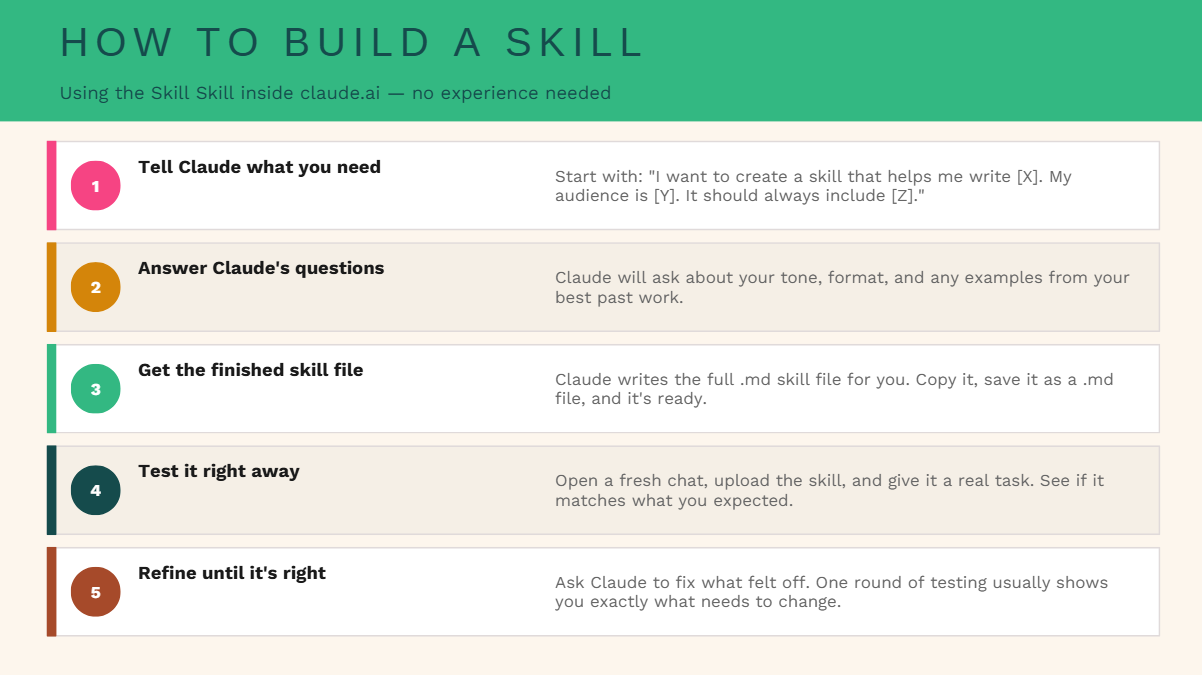Click the 'How to Build a Skill' title
1202x675 pixels.
[352, 43]
